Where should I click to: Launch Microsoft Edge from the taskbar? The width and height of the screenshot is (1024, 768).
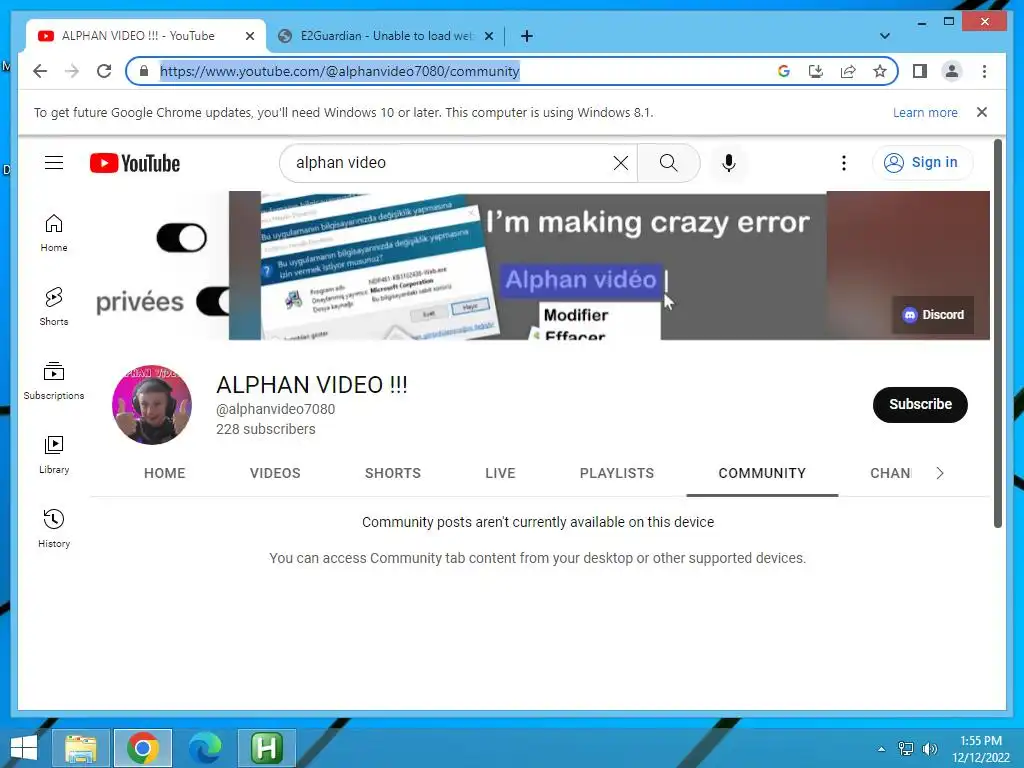(x=204, y=748)
